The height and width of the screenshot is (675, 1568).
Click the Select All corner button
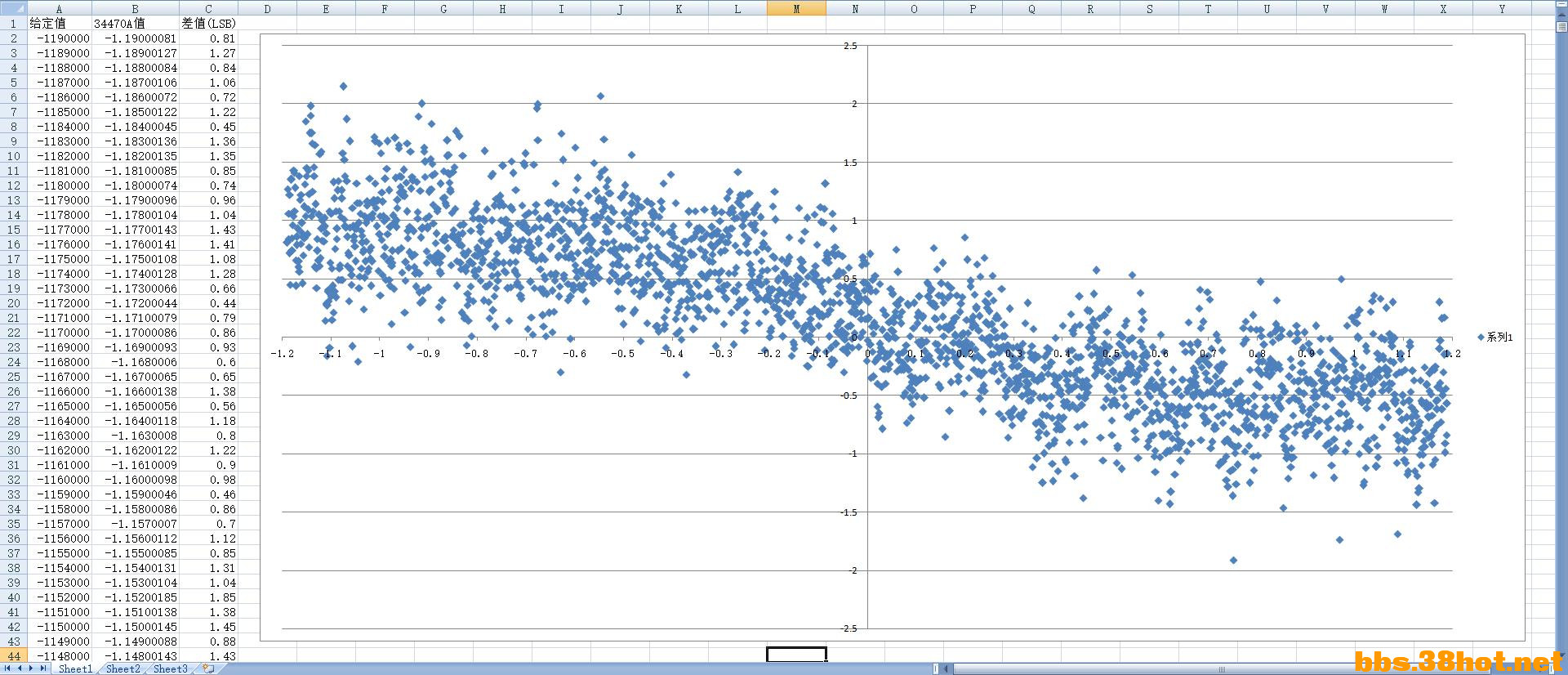click(x=13, y=9)
